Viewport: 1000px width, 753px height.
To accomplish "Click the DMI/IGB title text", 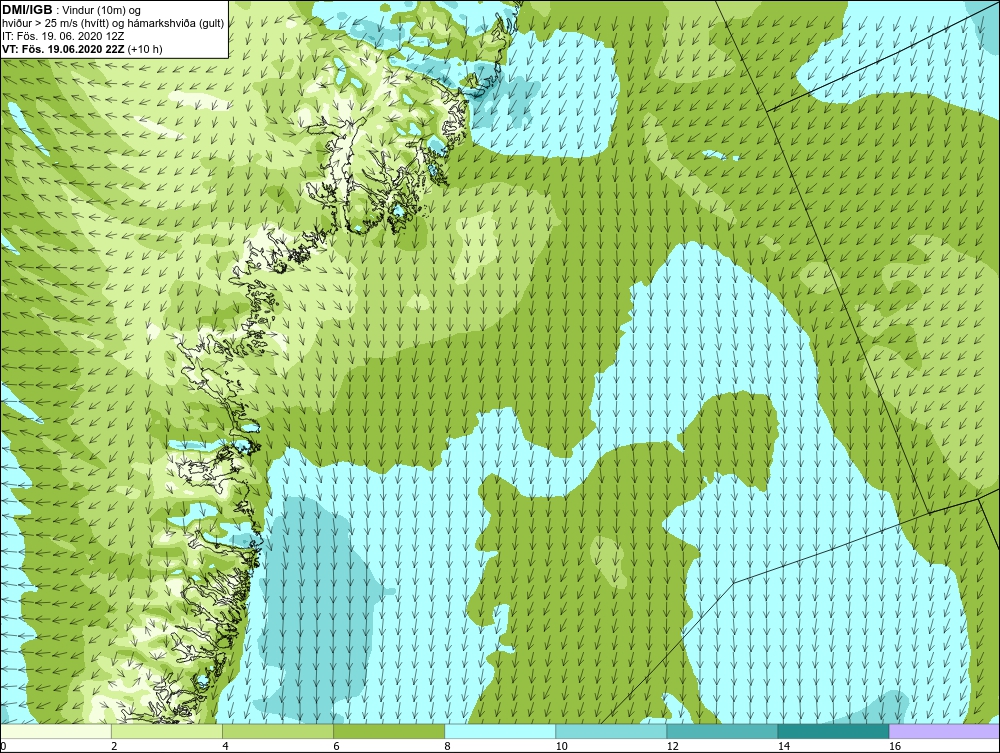I will click(27, 10).
